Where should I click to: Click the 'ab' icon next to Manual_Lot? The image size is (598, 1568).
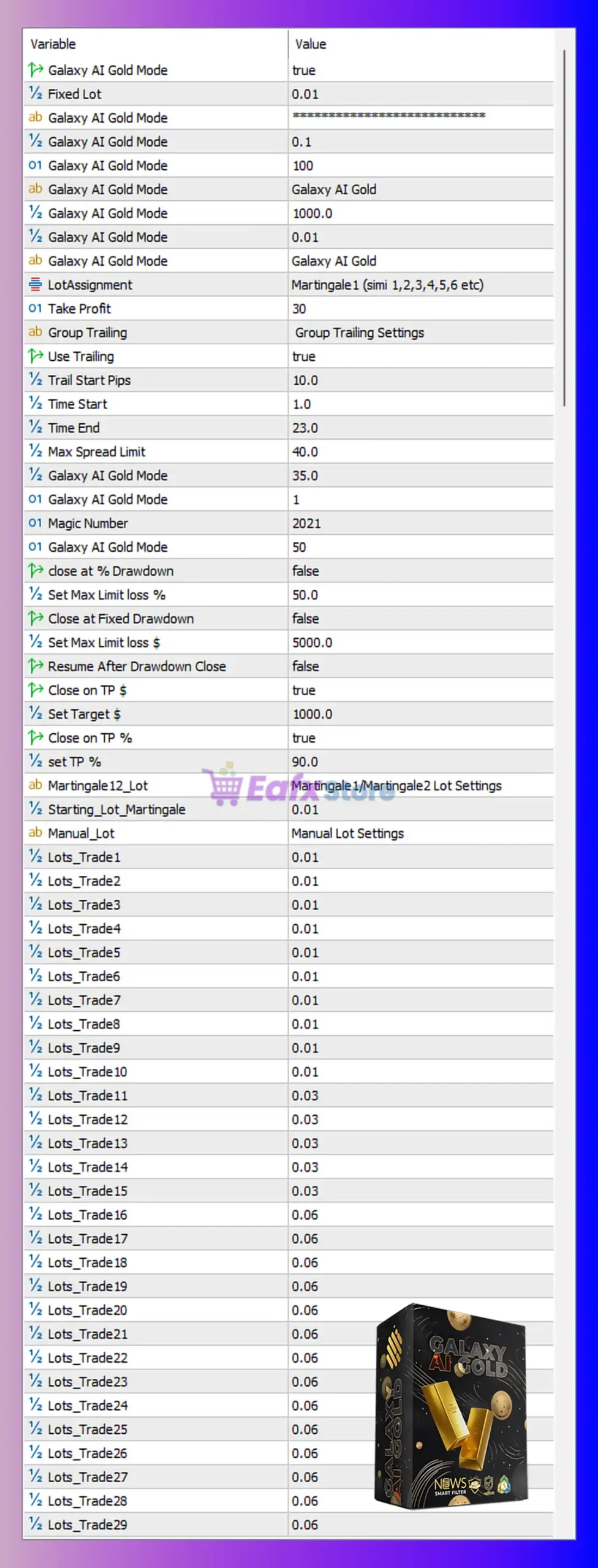[x=36, y=833]
